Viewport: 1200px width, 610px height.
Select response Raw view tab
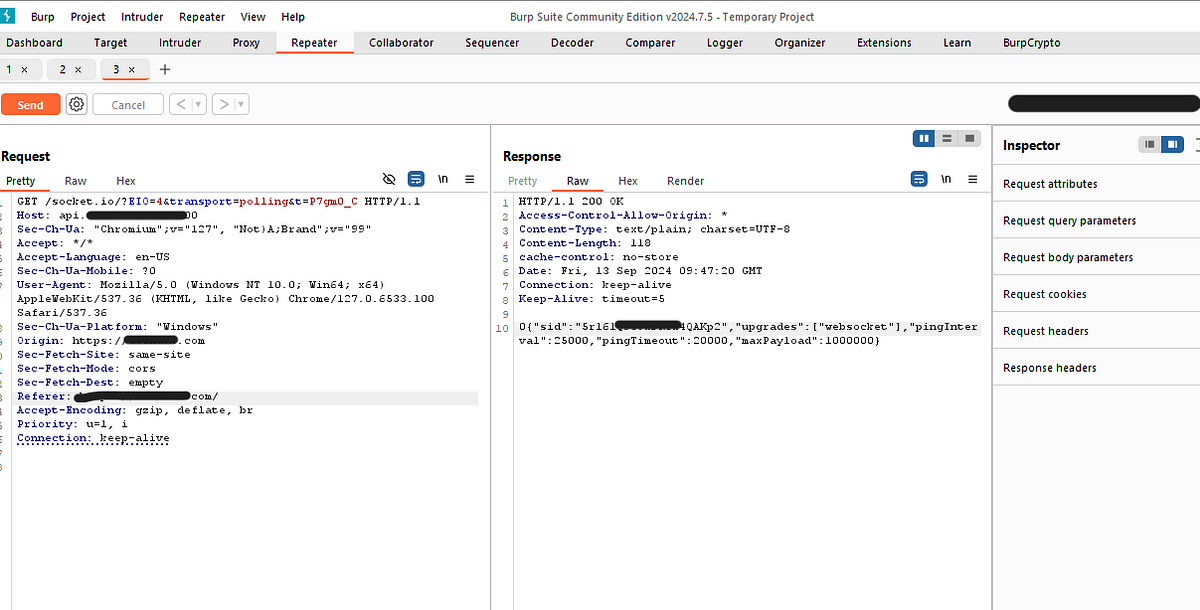pos(578,181)
